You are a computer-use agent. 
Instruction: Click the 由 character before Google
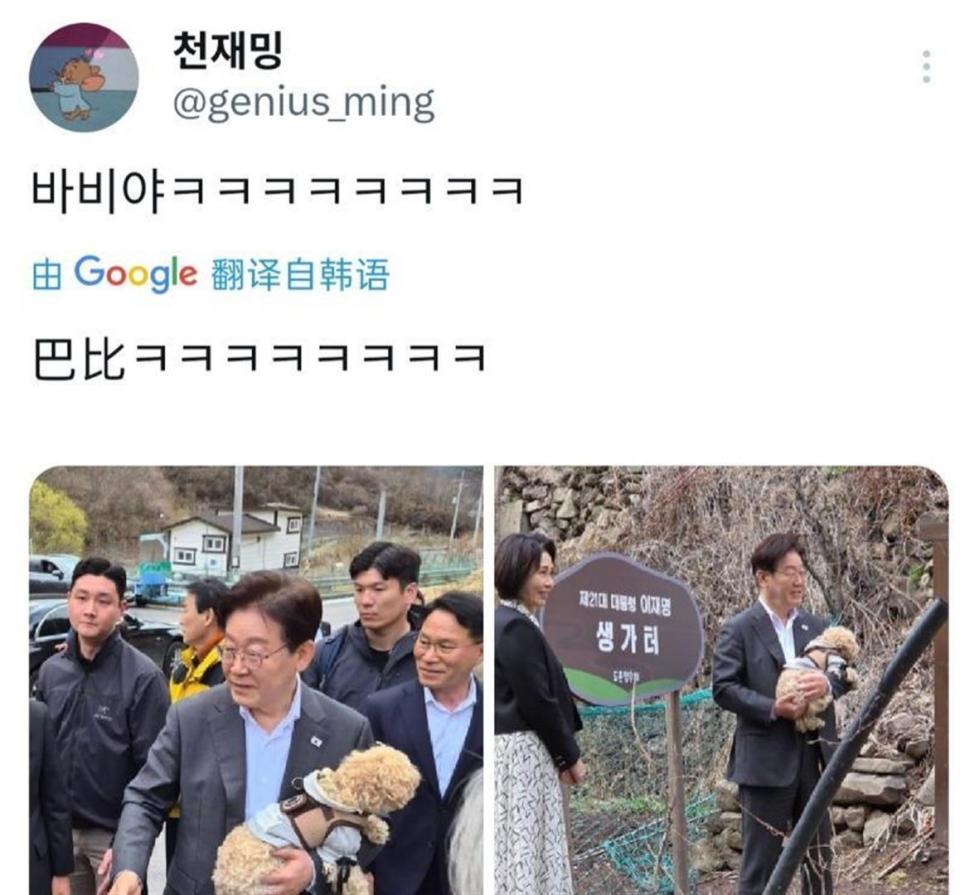(x=47, y=275)
